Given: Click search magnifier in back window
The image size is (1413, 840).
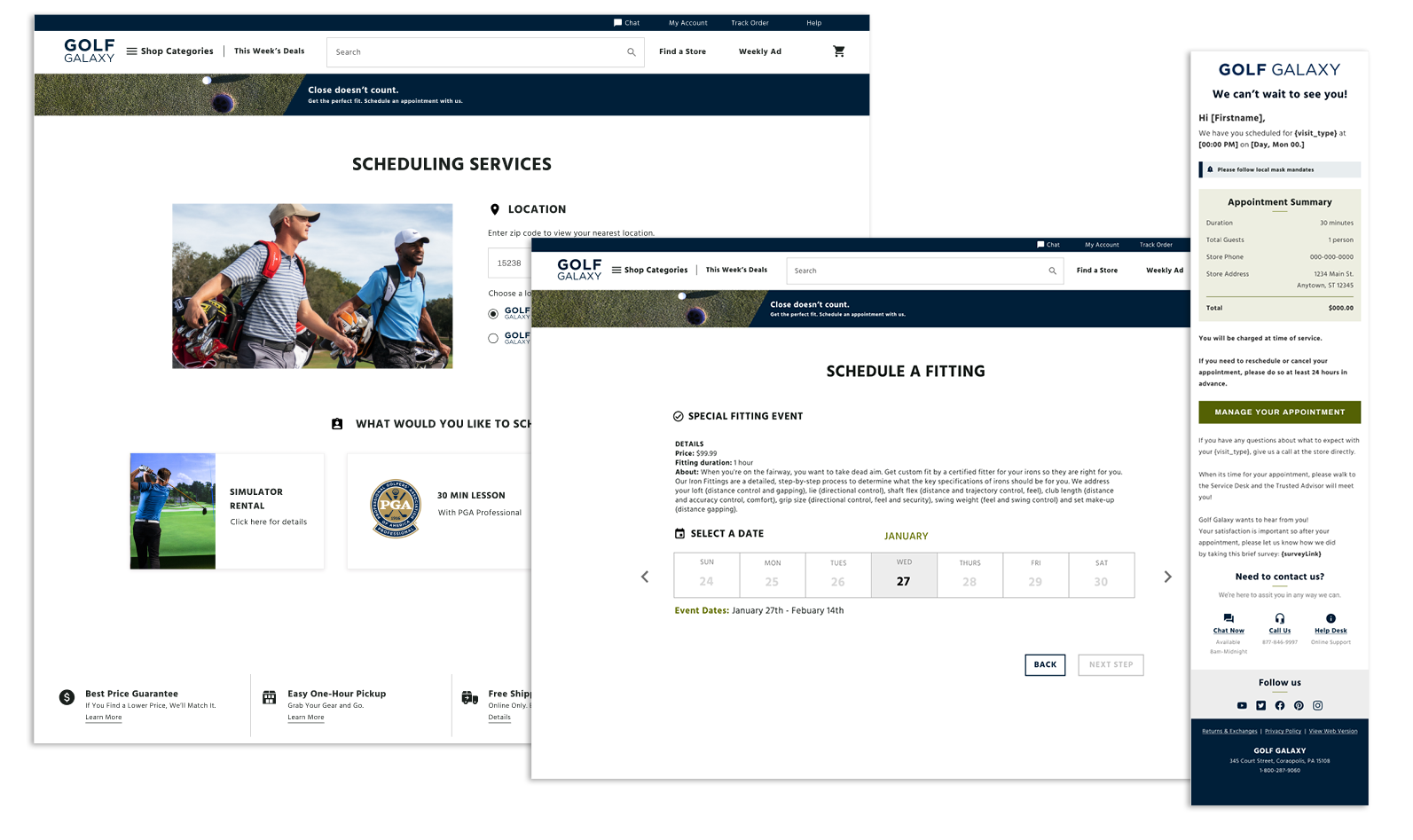Looking at the screenshot, I should pos(632,52).
